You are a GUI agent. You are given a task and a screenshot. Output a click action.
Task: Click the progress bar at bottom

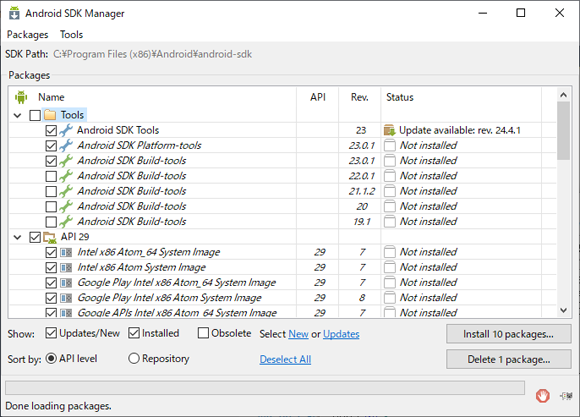pyautogui.click(x=265, y=388)
